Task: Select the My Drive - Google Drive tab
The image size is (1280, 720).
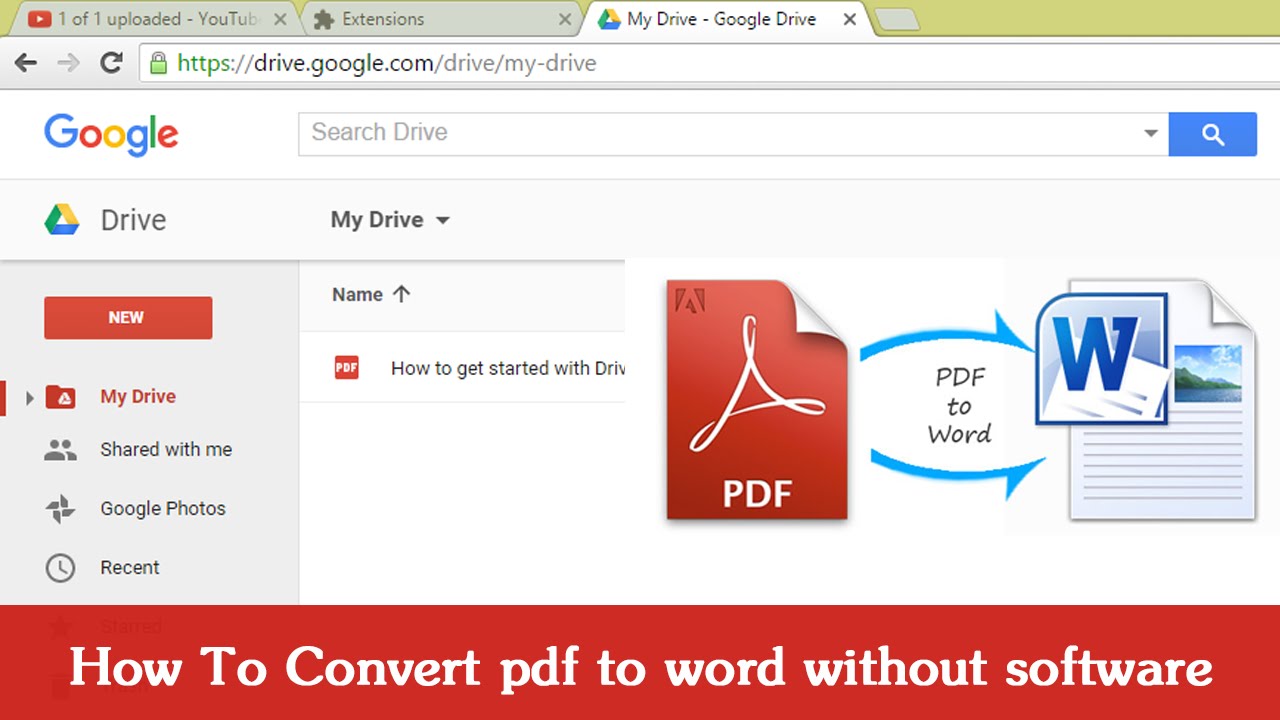Action: coord(727,19)
